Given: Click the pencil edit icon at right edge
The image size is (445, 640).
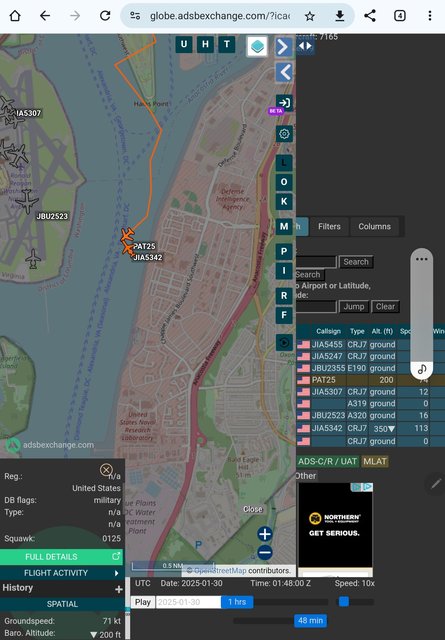Looking at the screenshot, I should tap(435, 484).
